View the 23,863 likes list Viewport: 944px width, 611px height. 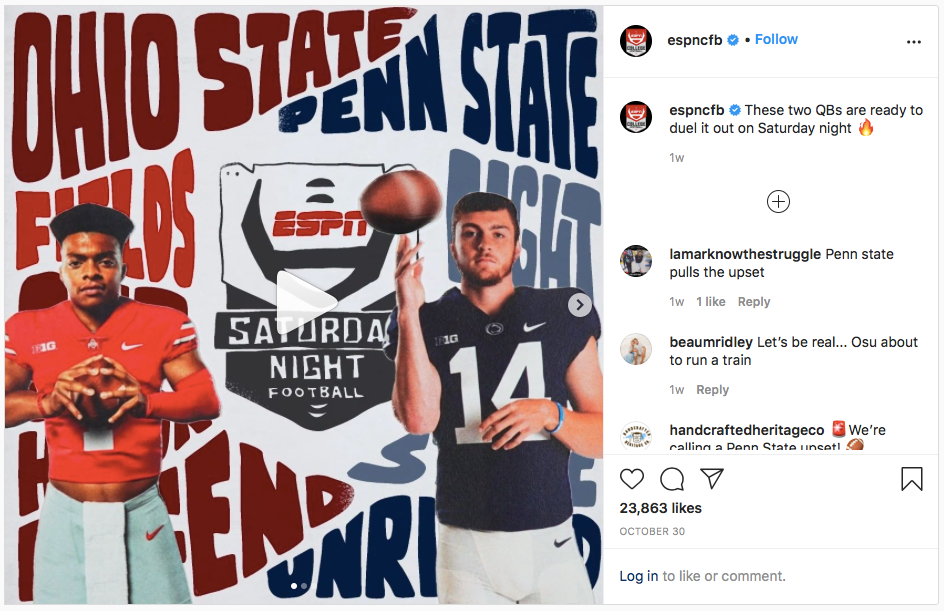pos(660,508)
